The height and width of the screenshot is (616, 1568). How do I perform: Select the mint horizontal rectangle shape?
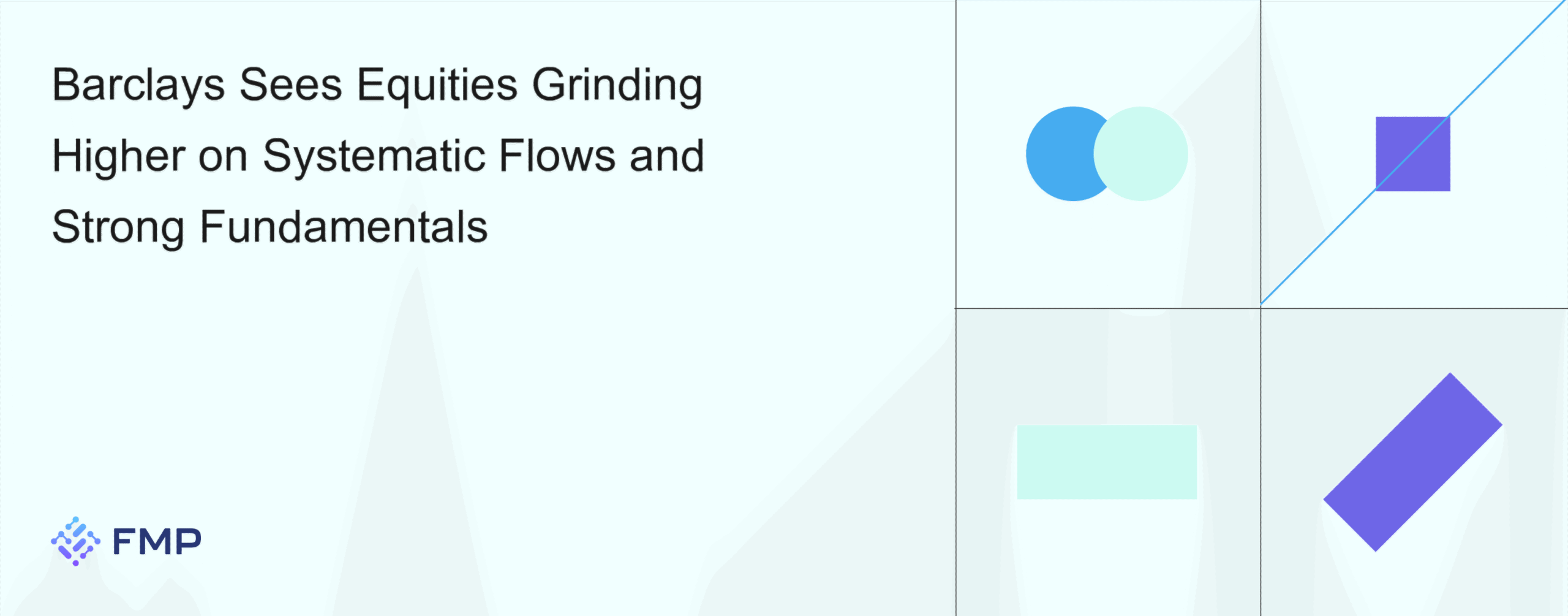(x=1107, y=462)
